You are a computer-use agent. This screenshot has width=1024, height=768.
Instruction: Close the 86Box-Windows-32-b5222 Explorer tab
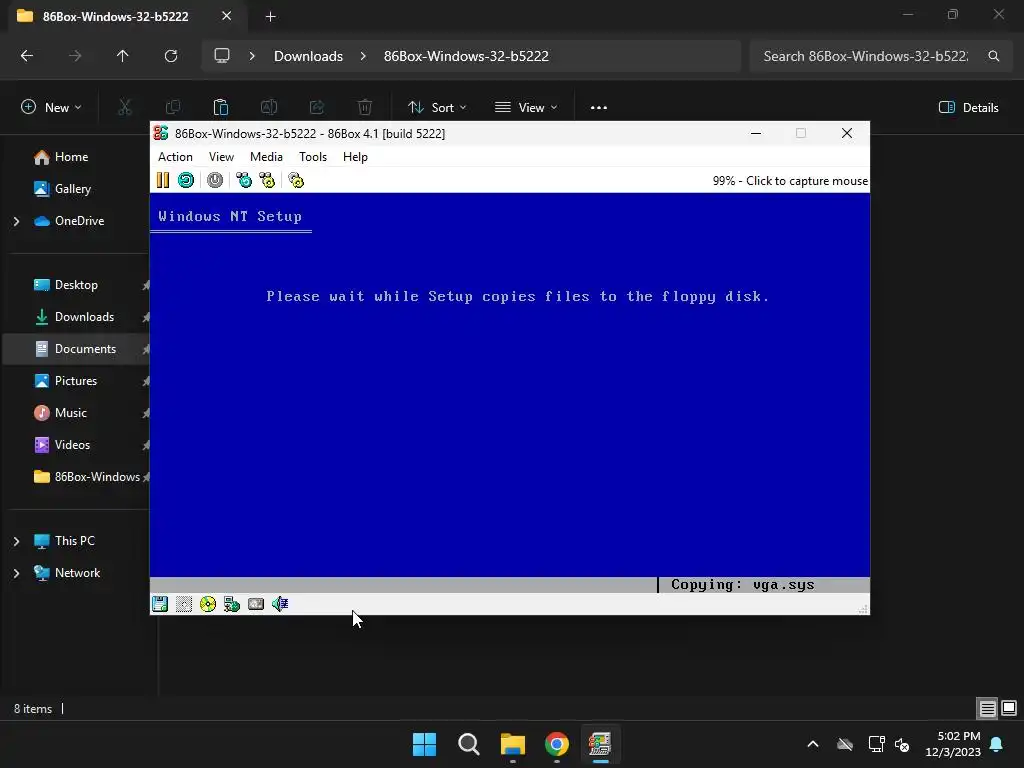[226, 16]
